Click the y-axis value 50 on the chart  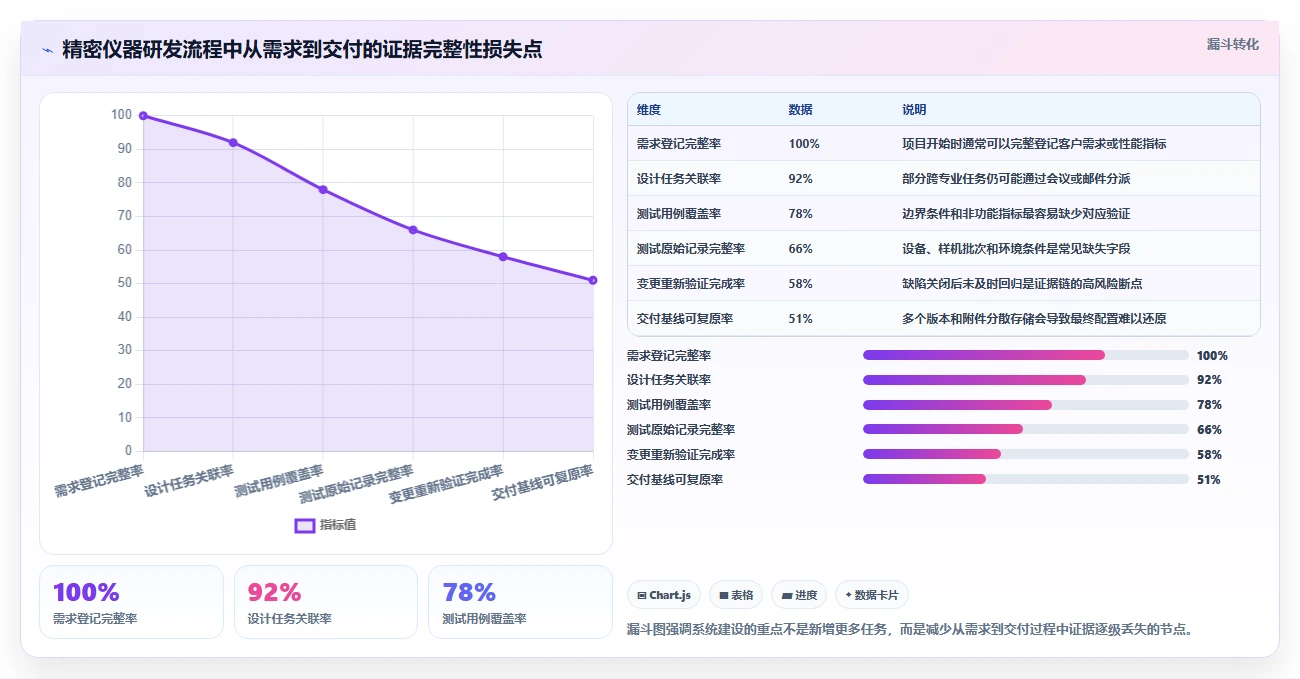[x=125, y=283]
